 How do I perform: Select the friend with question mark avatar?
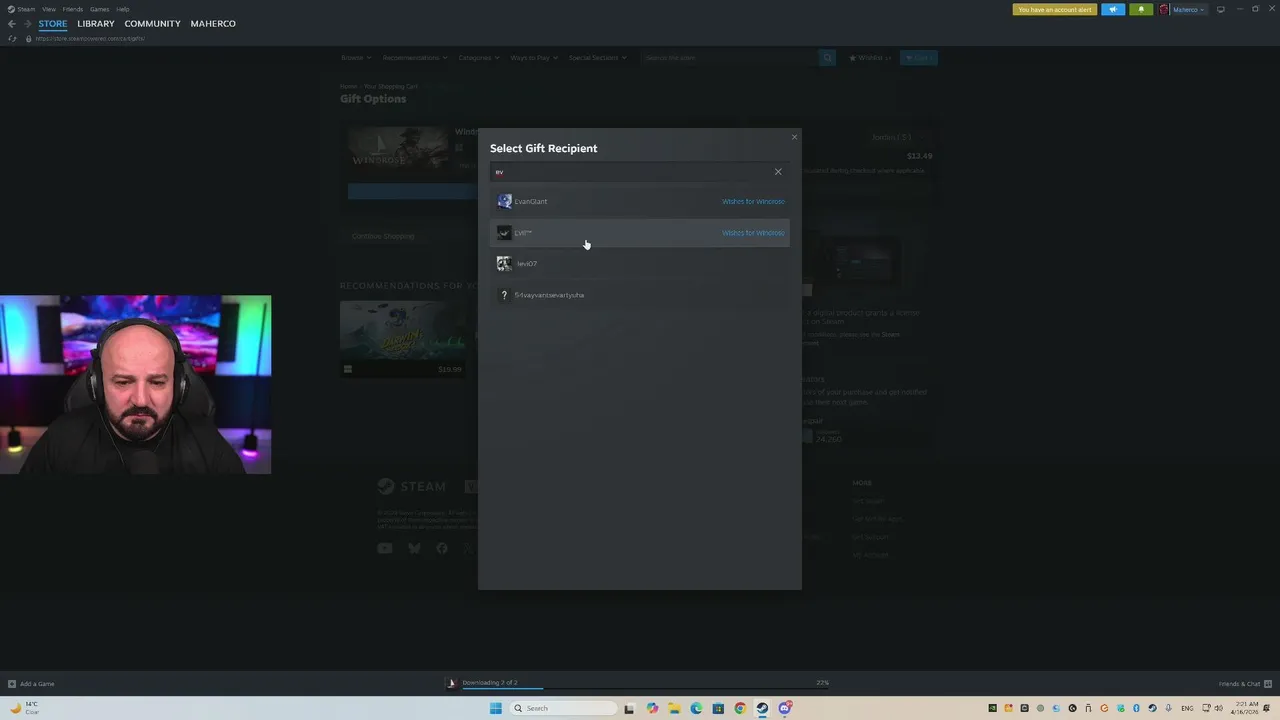[x=640, y=295]
